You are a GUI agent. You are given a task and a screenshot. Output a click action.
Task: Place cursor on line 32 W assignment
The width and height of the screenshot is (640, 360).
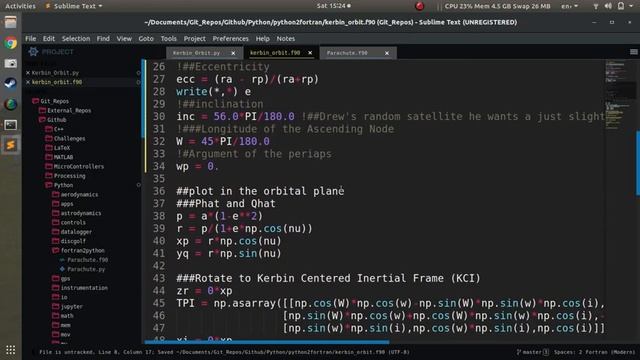223,142
